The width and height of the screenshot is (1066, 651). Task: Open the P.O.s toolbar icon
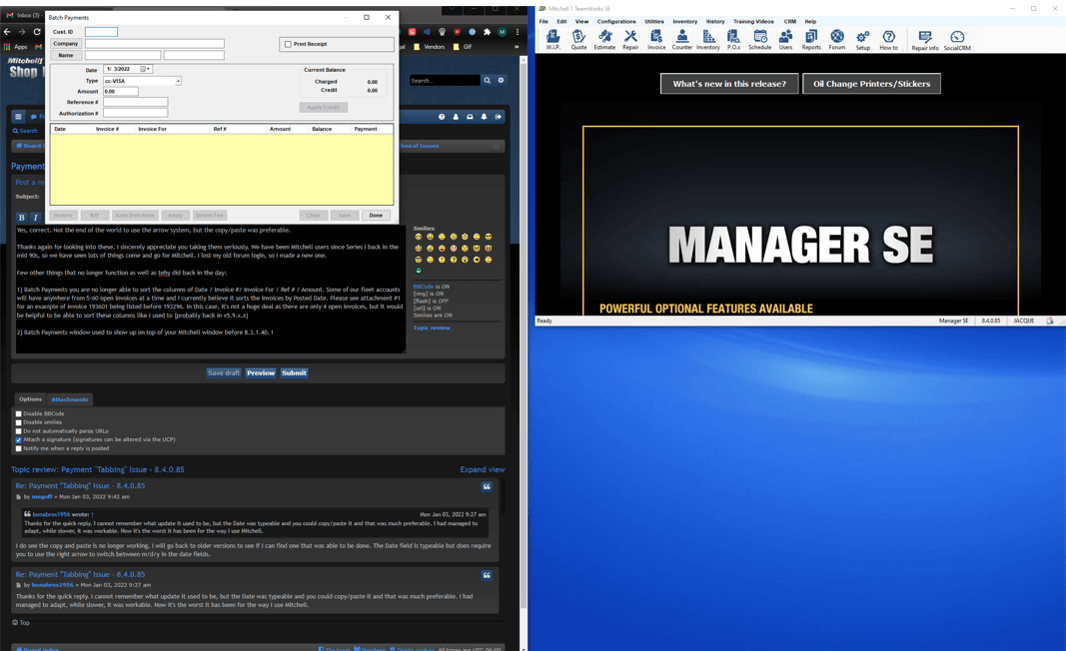point(734,39)
